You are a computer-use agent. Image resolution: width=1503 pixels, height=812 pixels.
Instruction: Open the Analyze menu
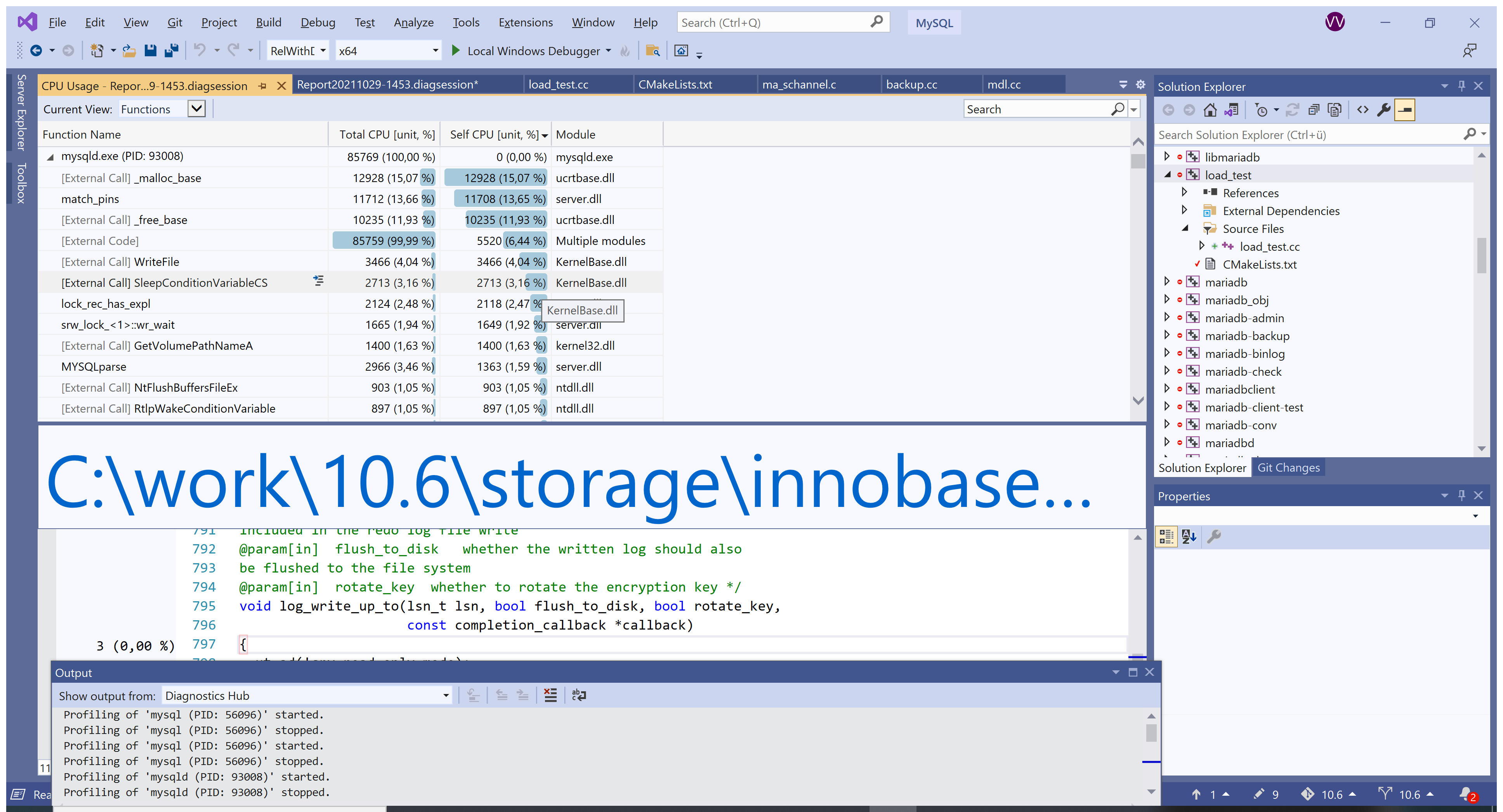(413, 23)
